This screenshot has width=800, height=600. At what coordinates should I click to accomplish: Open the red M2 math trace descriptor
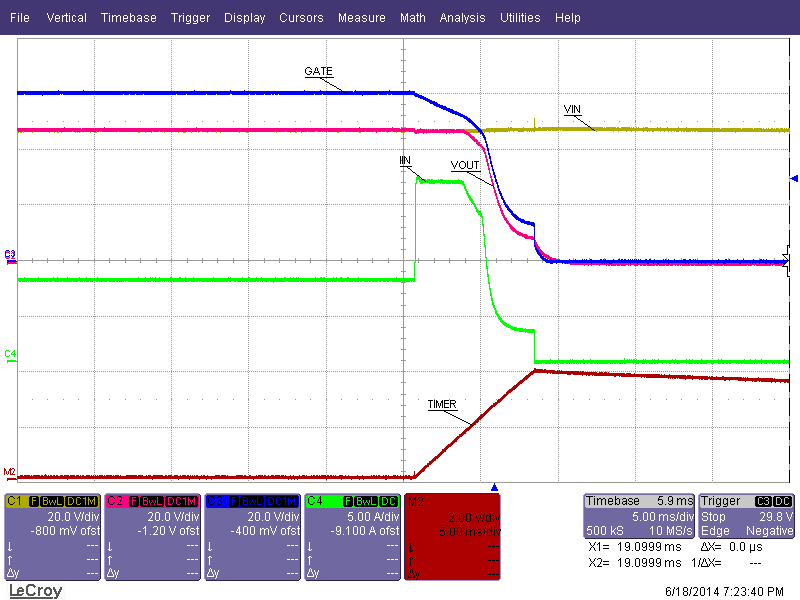[x=453, y=537]
